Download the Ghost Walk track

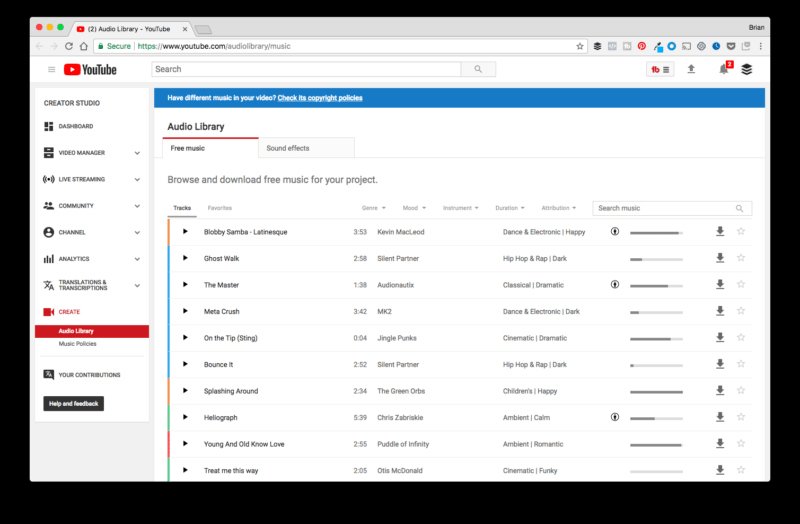720,258
